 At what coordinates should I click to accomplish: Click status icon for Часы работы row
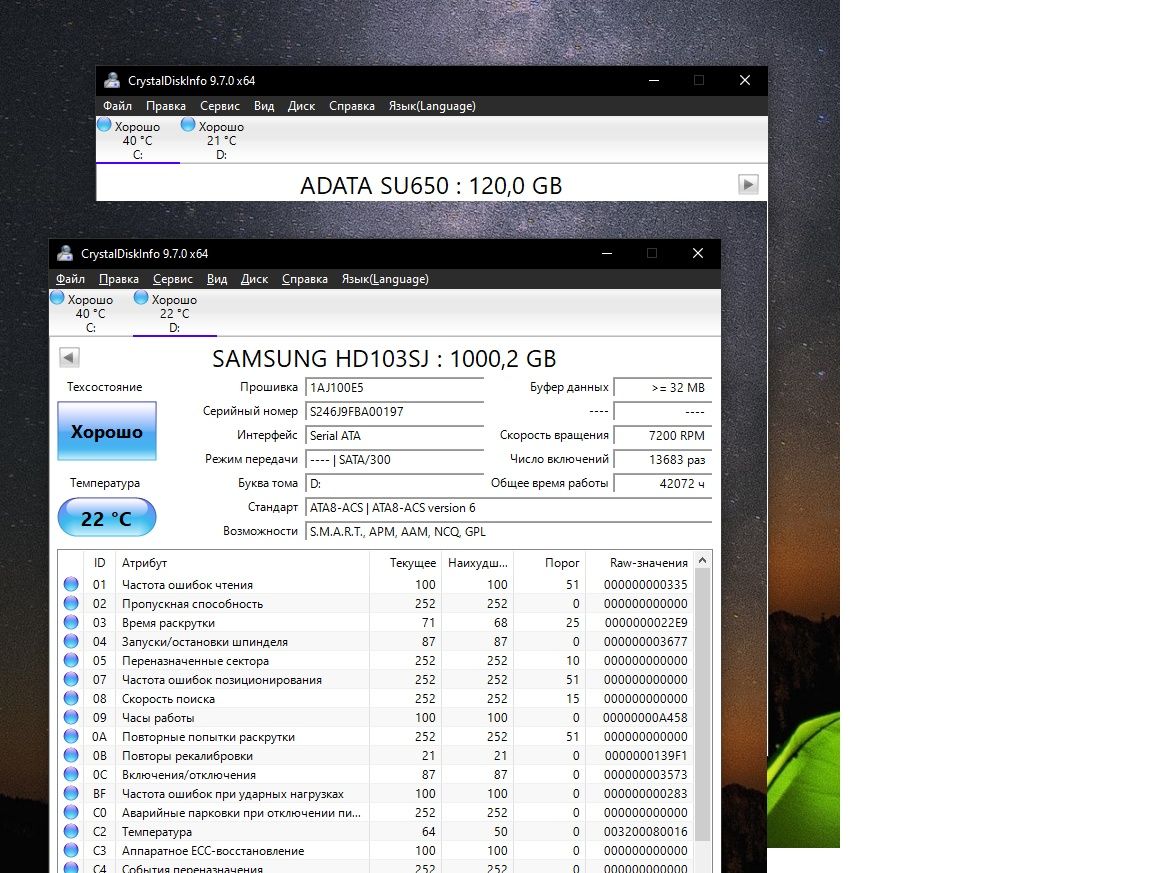[71, 717]
